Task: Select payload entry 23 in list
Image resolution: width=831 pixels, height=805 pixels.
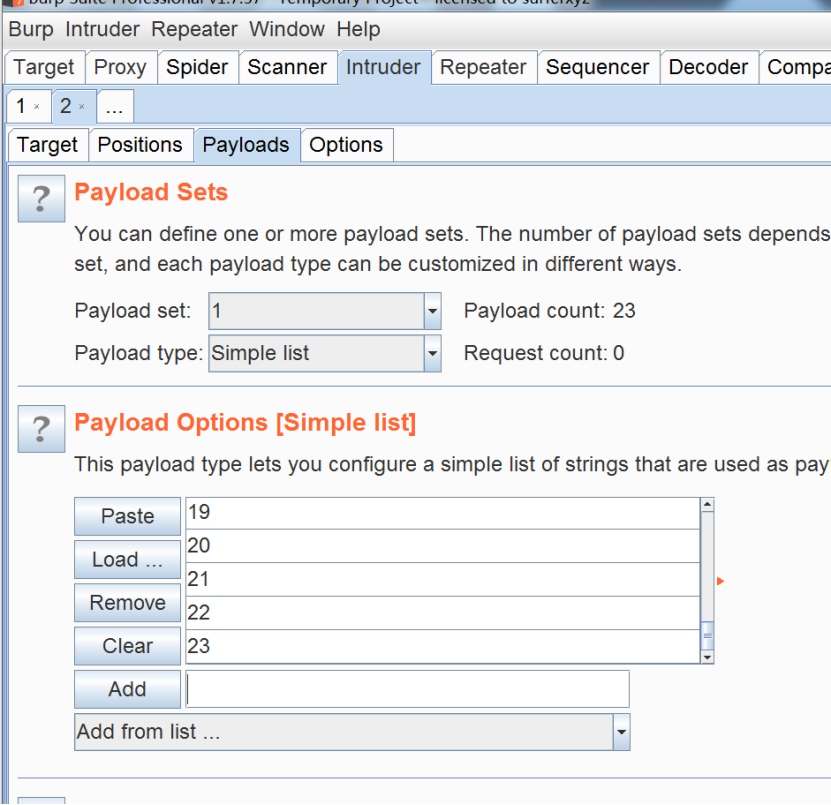Action: tap(443, 647)
